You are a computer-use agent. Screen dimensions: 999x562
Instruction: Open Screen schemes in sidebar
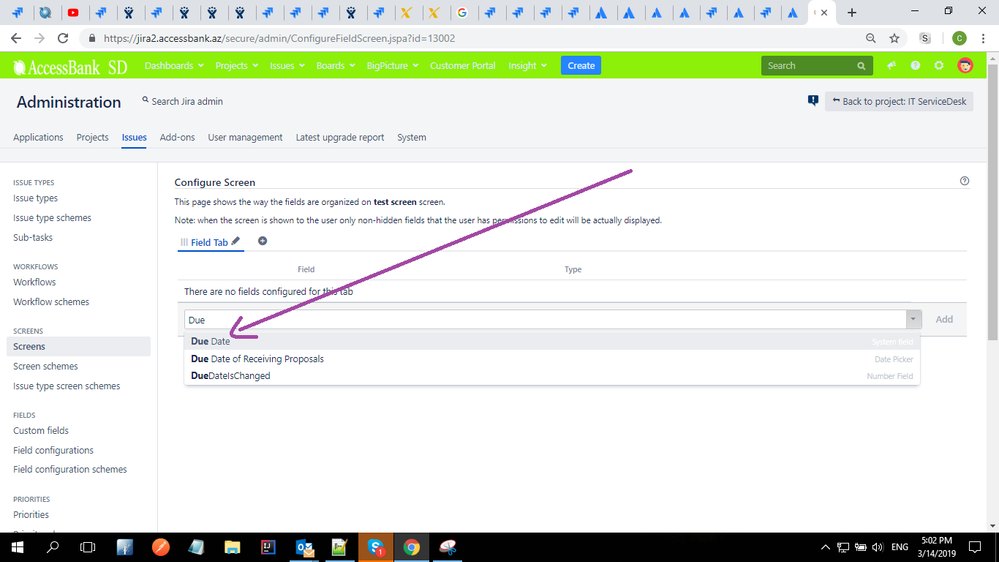[45, 366]
